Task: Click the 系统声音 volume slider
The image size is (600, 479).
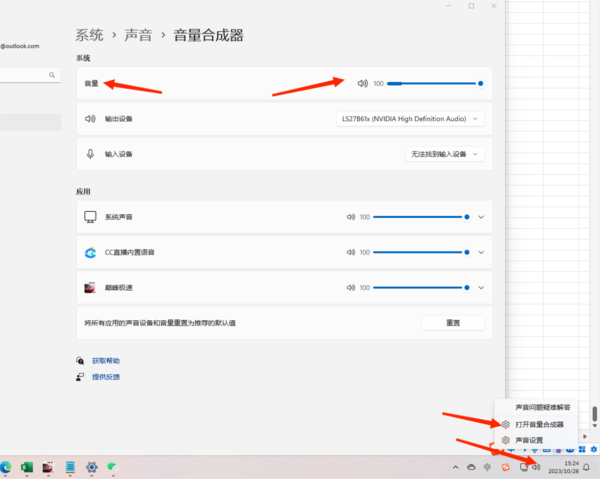Action: 421,217
